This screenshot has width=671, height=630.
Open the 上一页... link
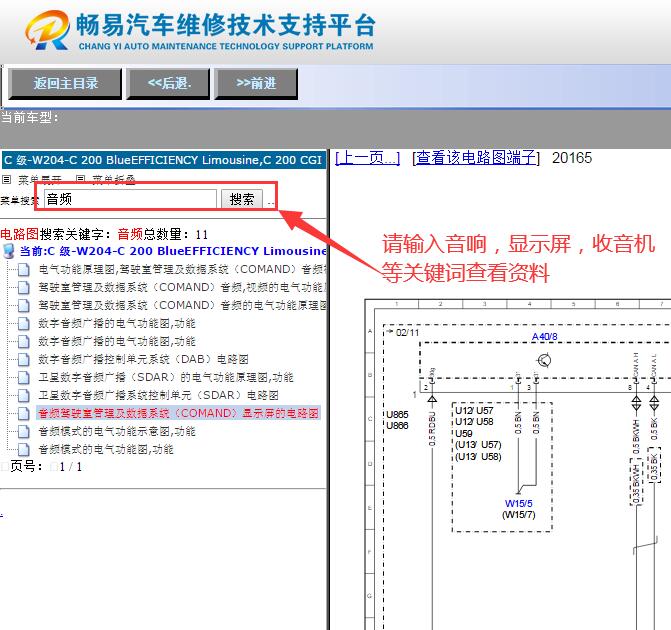coord(368,158)
